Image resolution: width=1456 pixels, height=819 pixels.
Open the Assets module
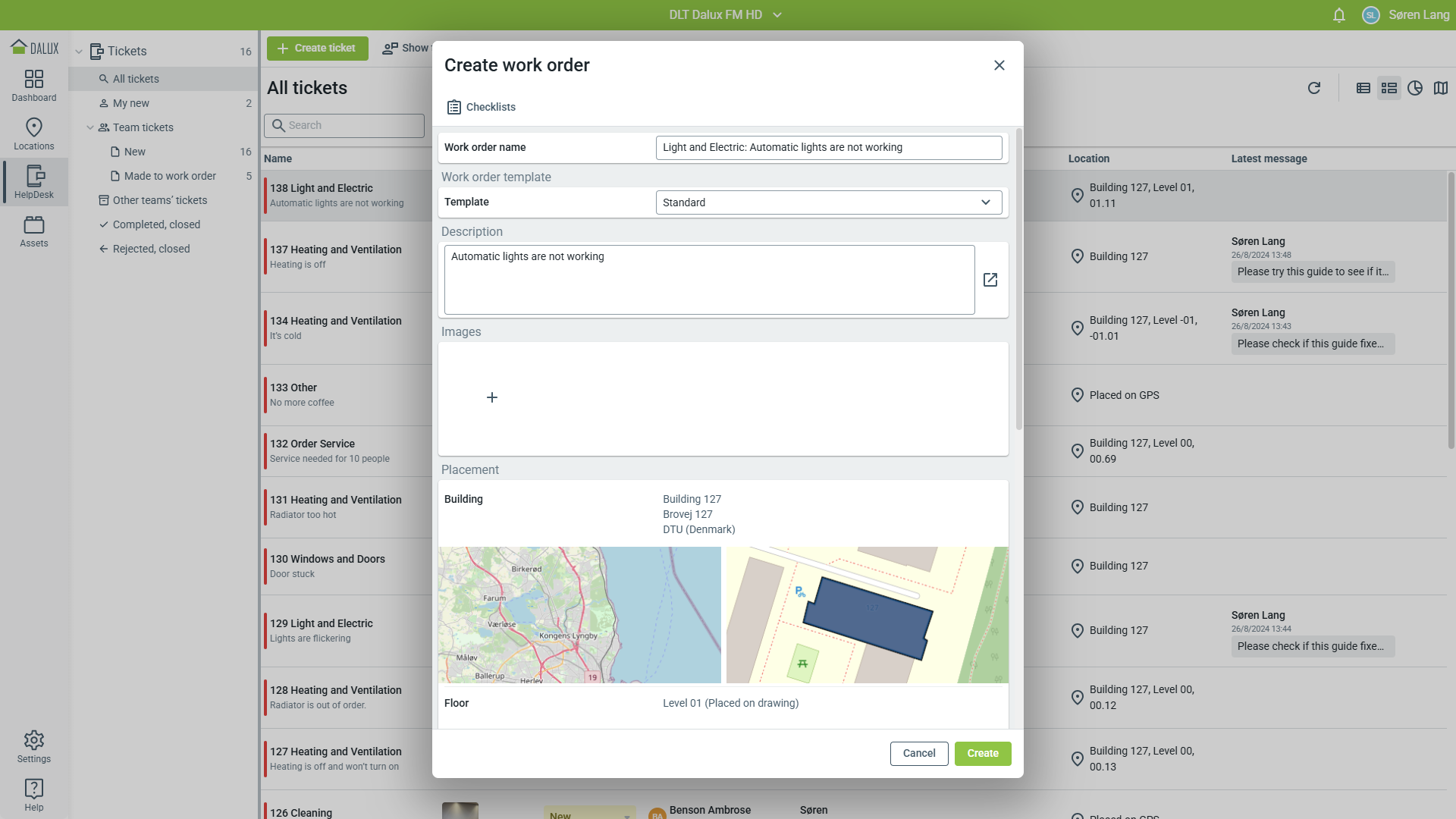click(x=34, y=231)
